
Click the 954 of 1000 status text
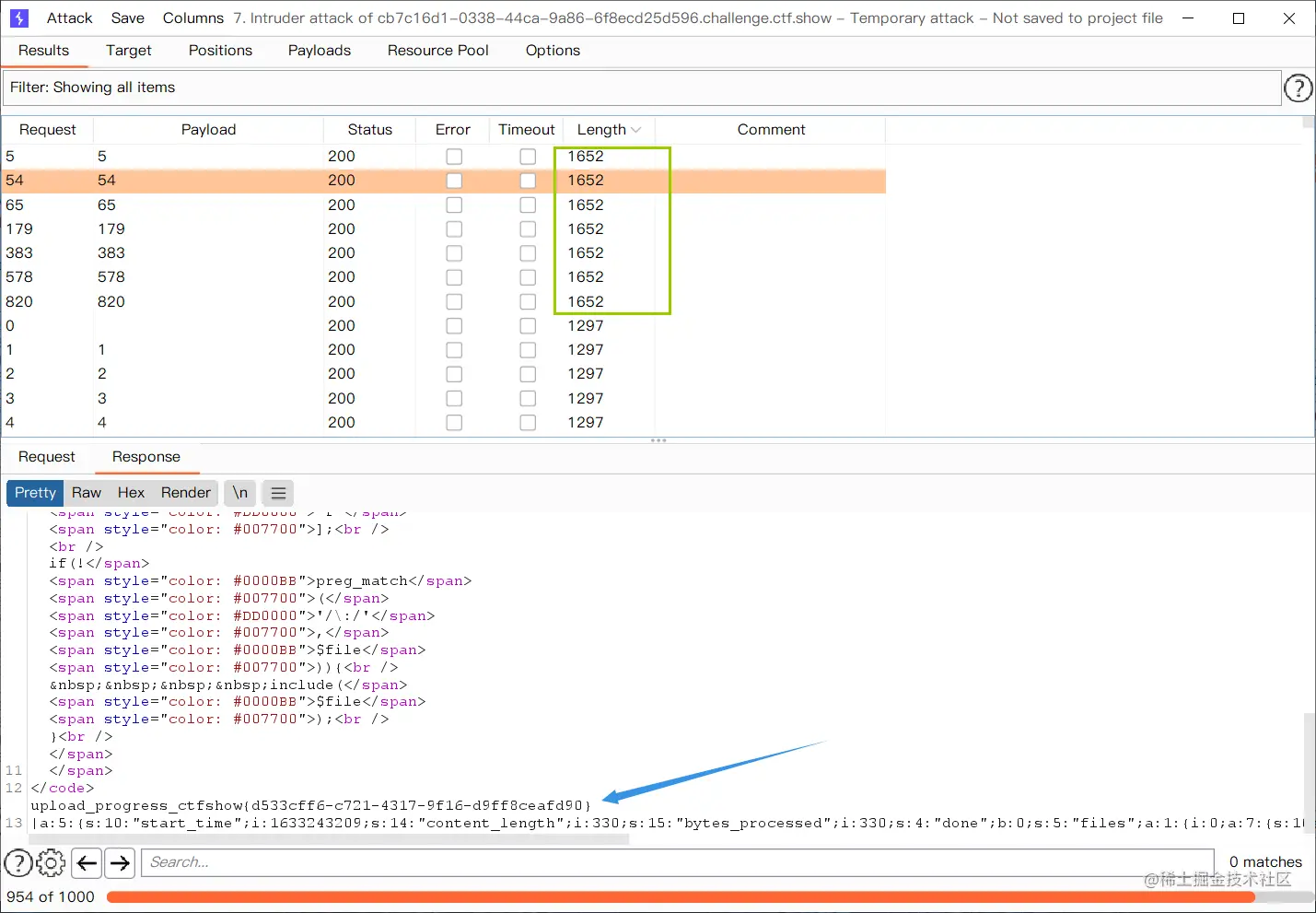click(x=51, y=897)
